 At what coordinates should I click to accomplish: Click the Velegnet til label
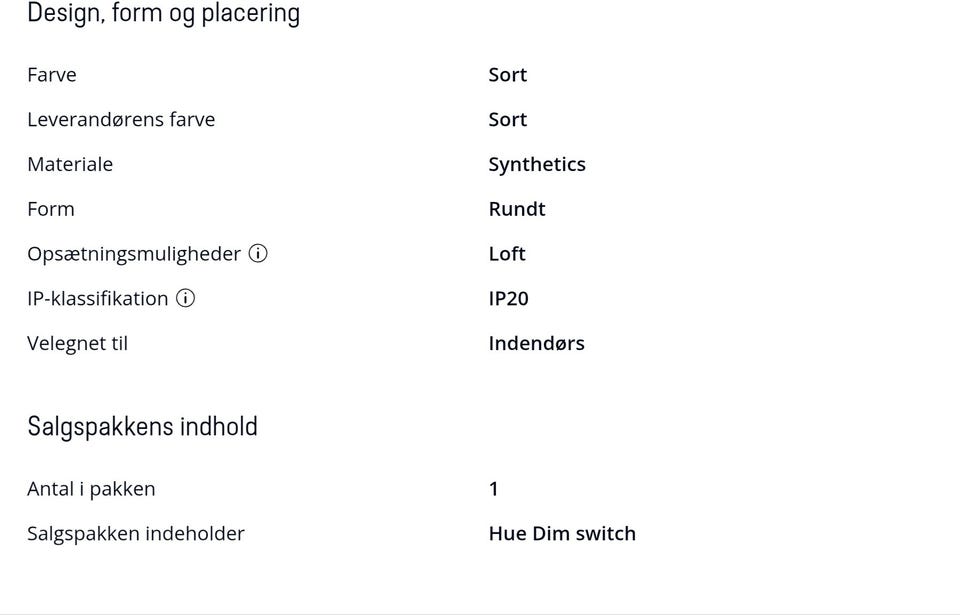point(78,344)
